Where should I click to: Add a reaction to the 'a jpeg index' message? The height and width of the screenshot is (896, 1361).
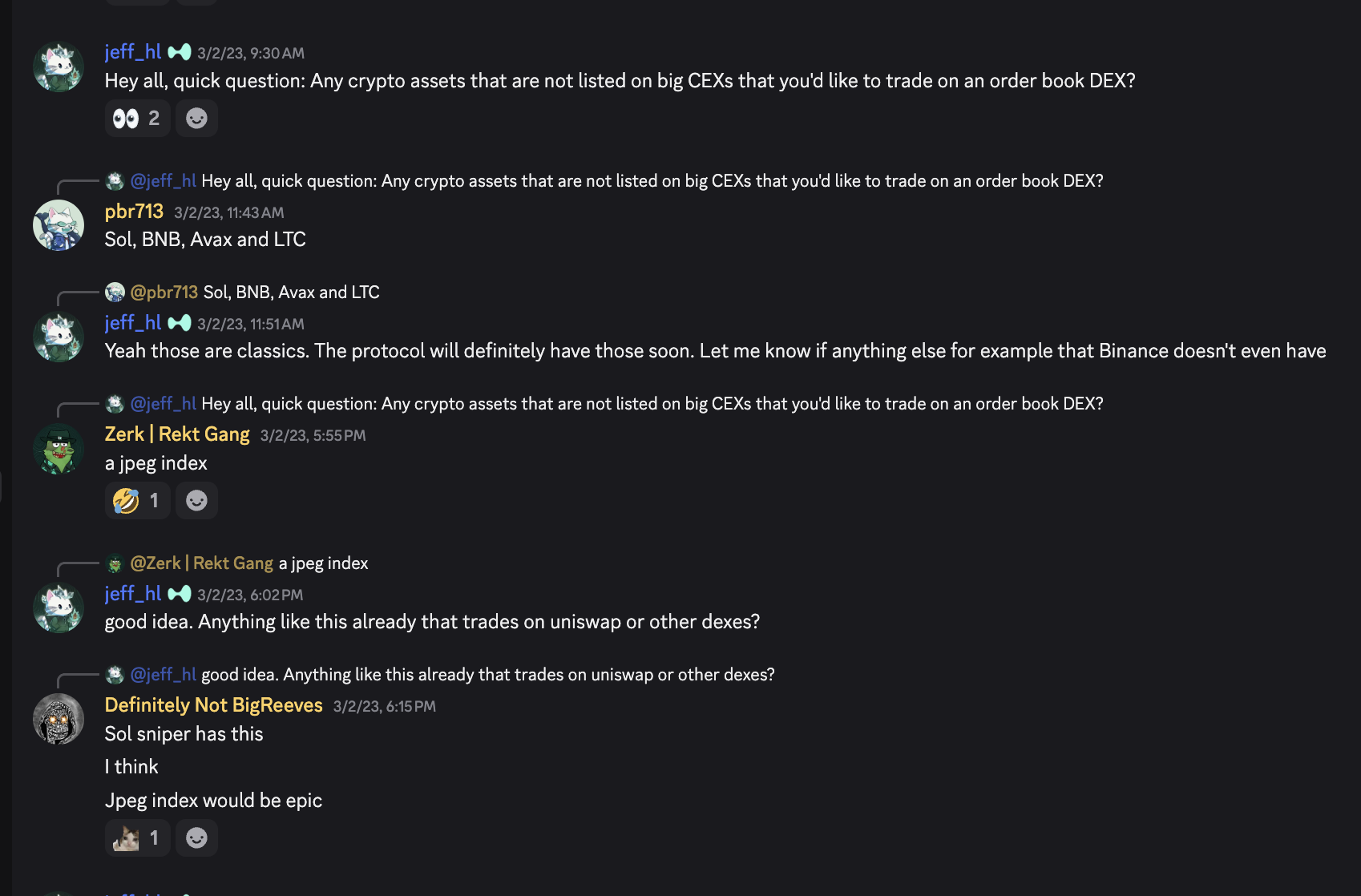[x=196, y=501]
